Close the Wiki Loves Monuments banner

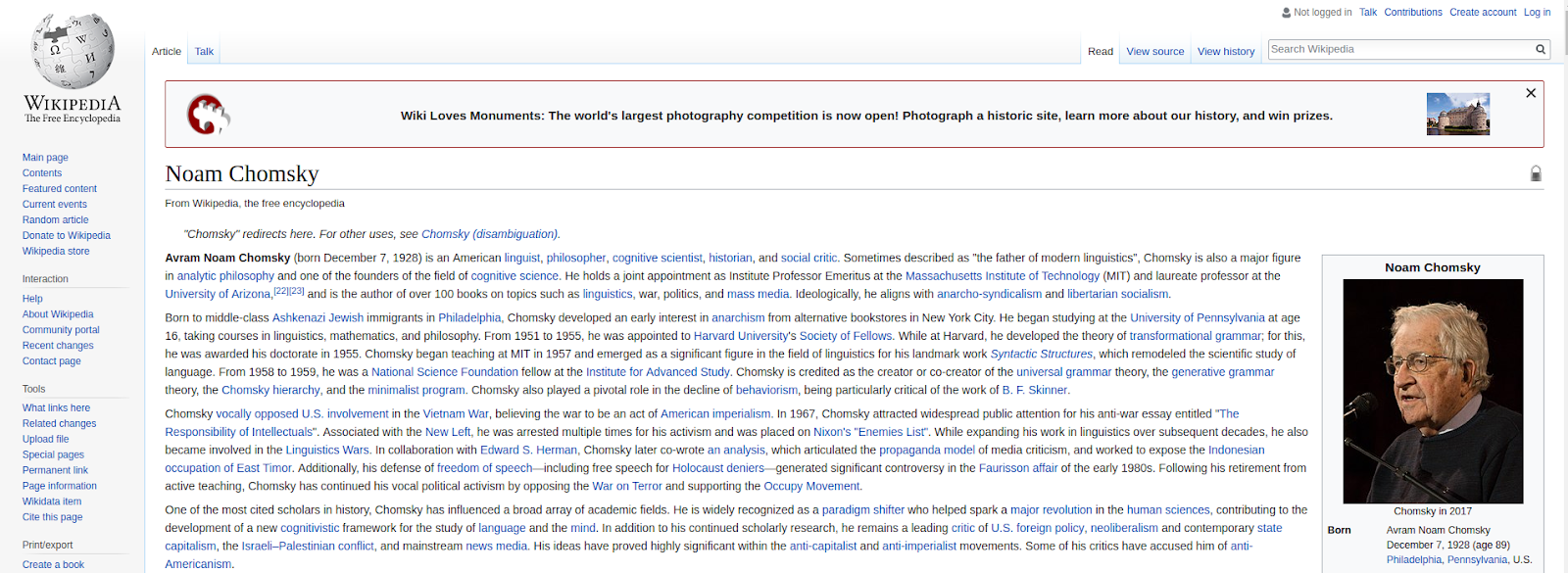[1531, 93]
